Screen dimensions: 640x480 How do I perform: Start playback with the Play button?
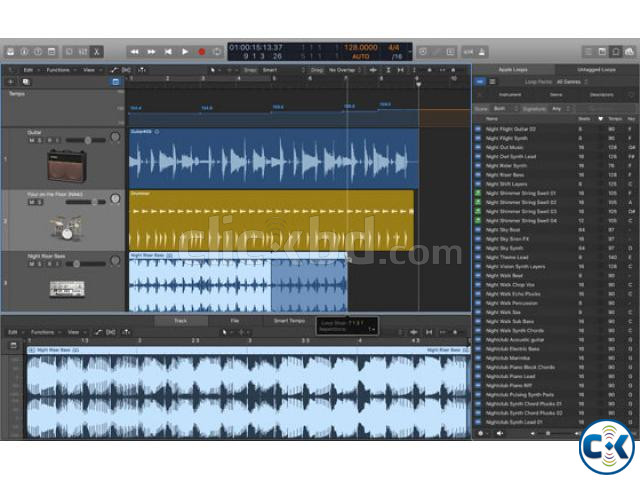coord(185,52)
